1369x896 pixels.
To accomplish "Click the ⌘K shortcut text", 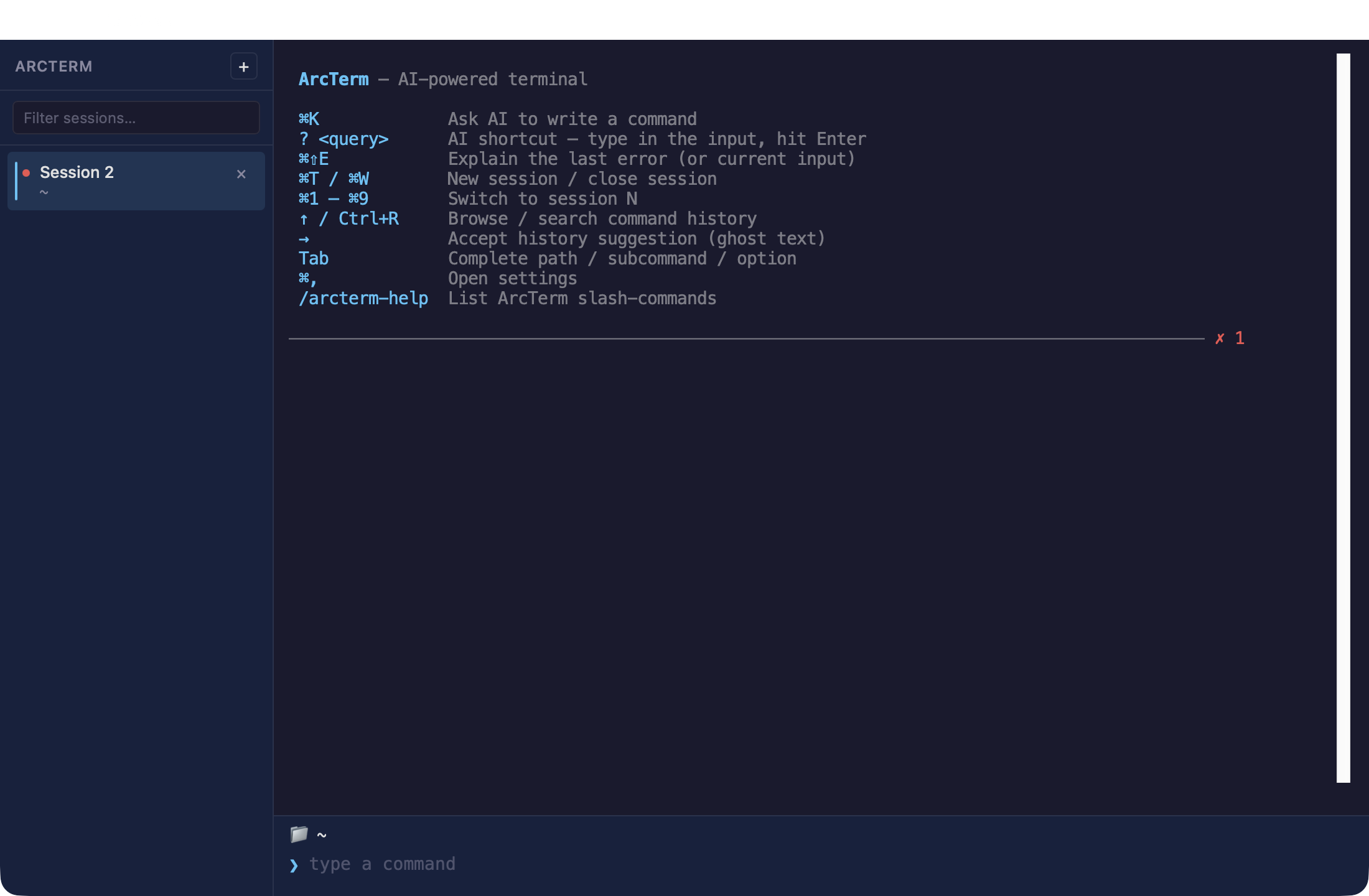I will coord(309,119).
